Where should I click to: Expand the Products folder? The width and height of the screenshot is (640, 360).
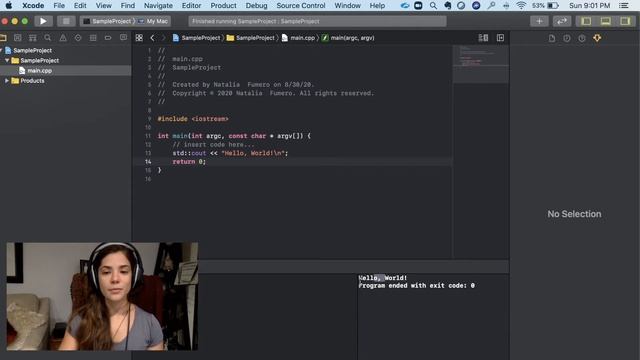coord(7,81)
